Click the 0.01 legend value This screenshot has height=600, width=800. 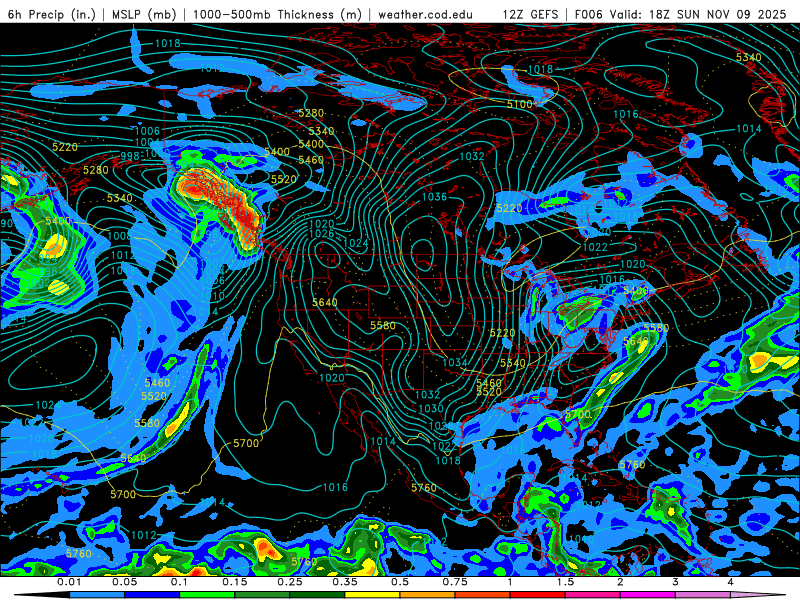pyautogui.click(x=69, y=582)
